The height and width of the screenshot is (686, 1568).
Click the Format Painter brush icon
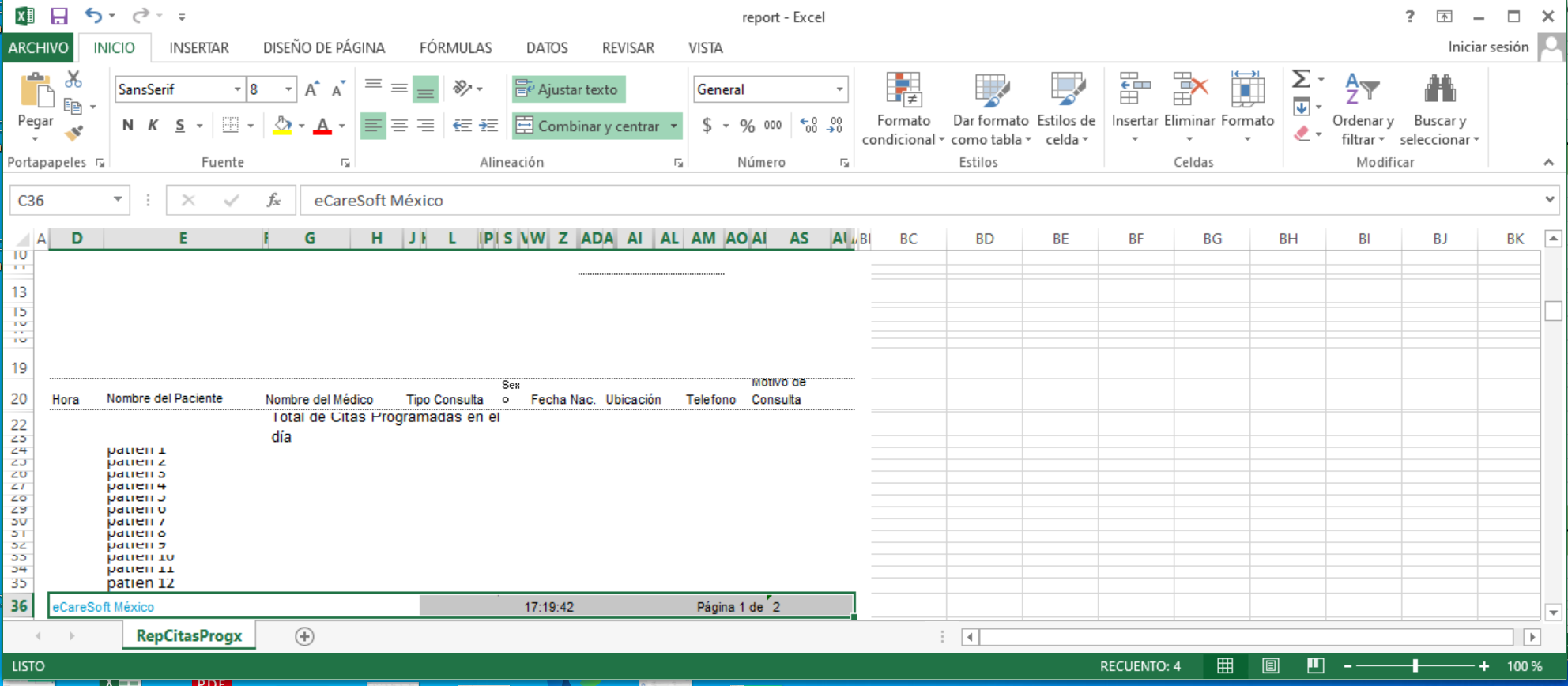click(74, 133)
